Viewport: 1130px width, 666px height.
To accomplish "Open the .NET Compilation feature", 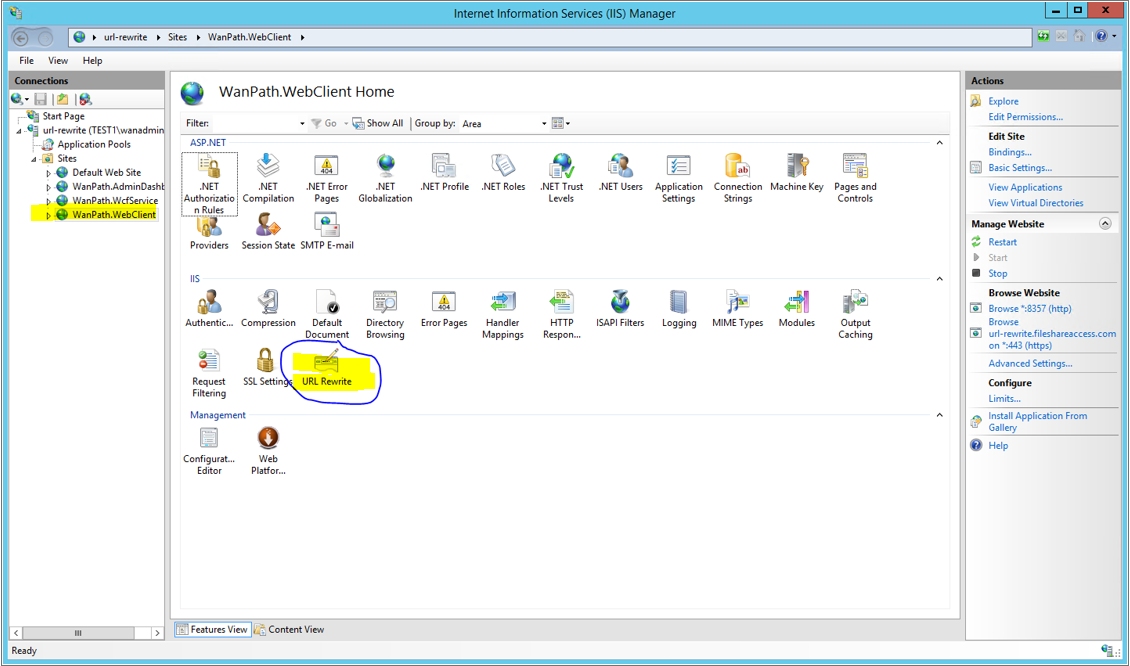I will (268, 179).
